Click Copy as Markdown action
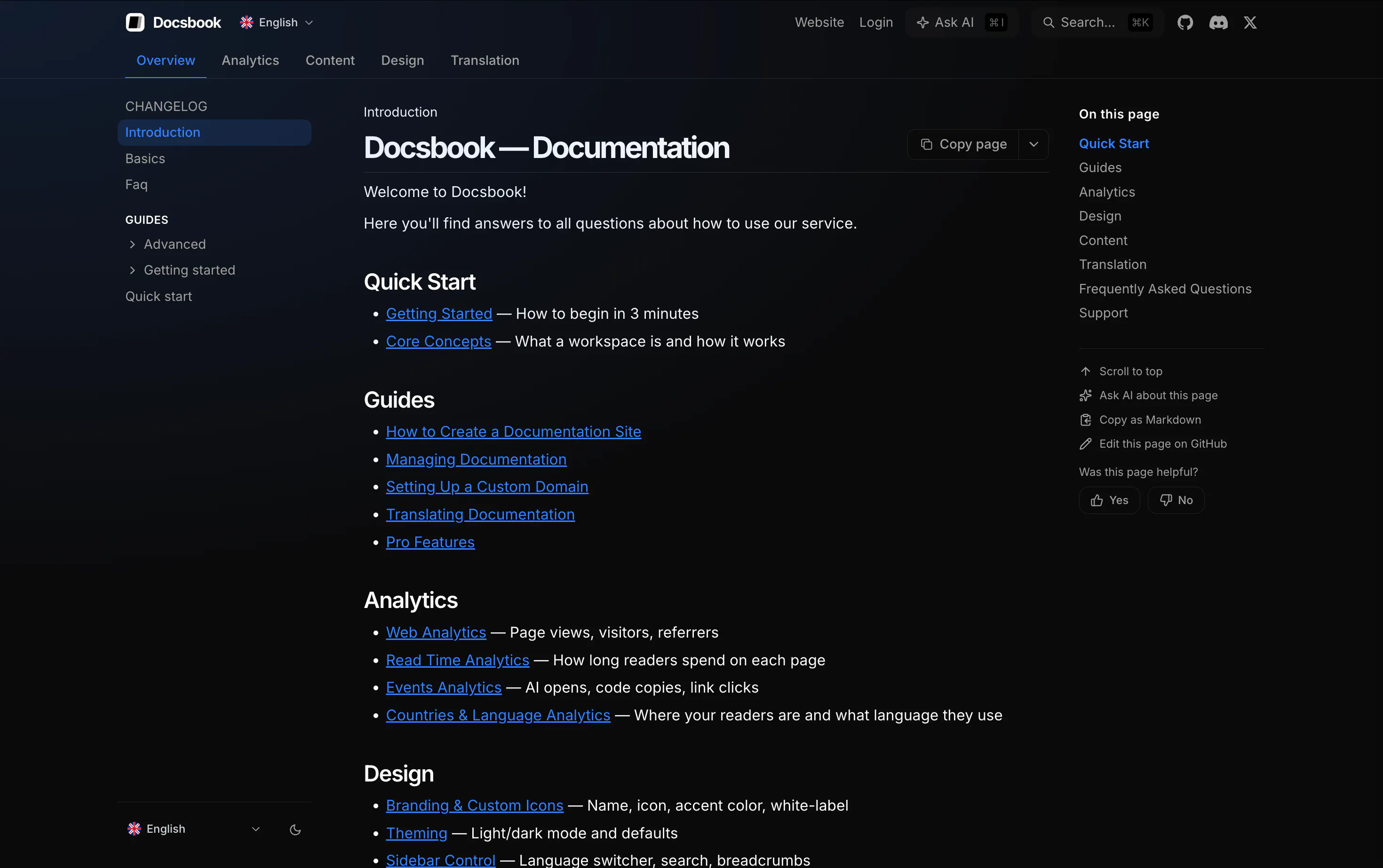The height and width of the screenshot is (868, 1383). [x=1140, y=419]
